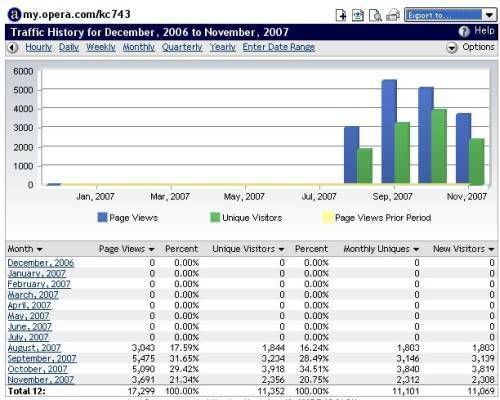500x400 pixels.
Task: Click the blue Page Views legend swatch
Action: [x=102, y=217]
